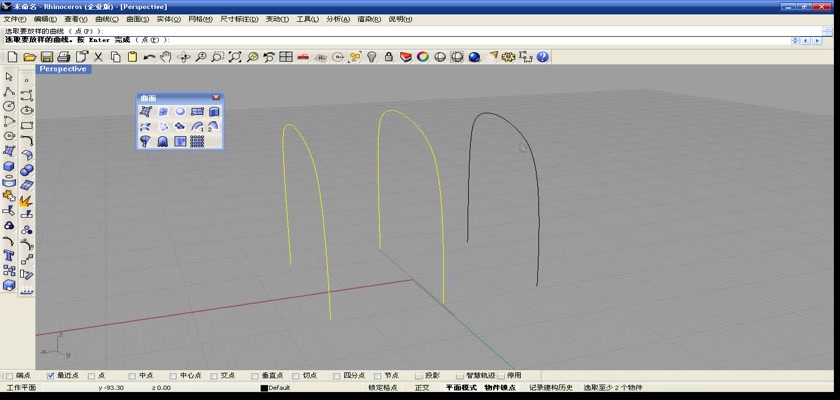
Task: Cut selection with the scissors icon
Action: tap(98, 57)
